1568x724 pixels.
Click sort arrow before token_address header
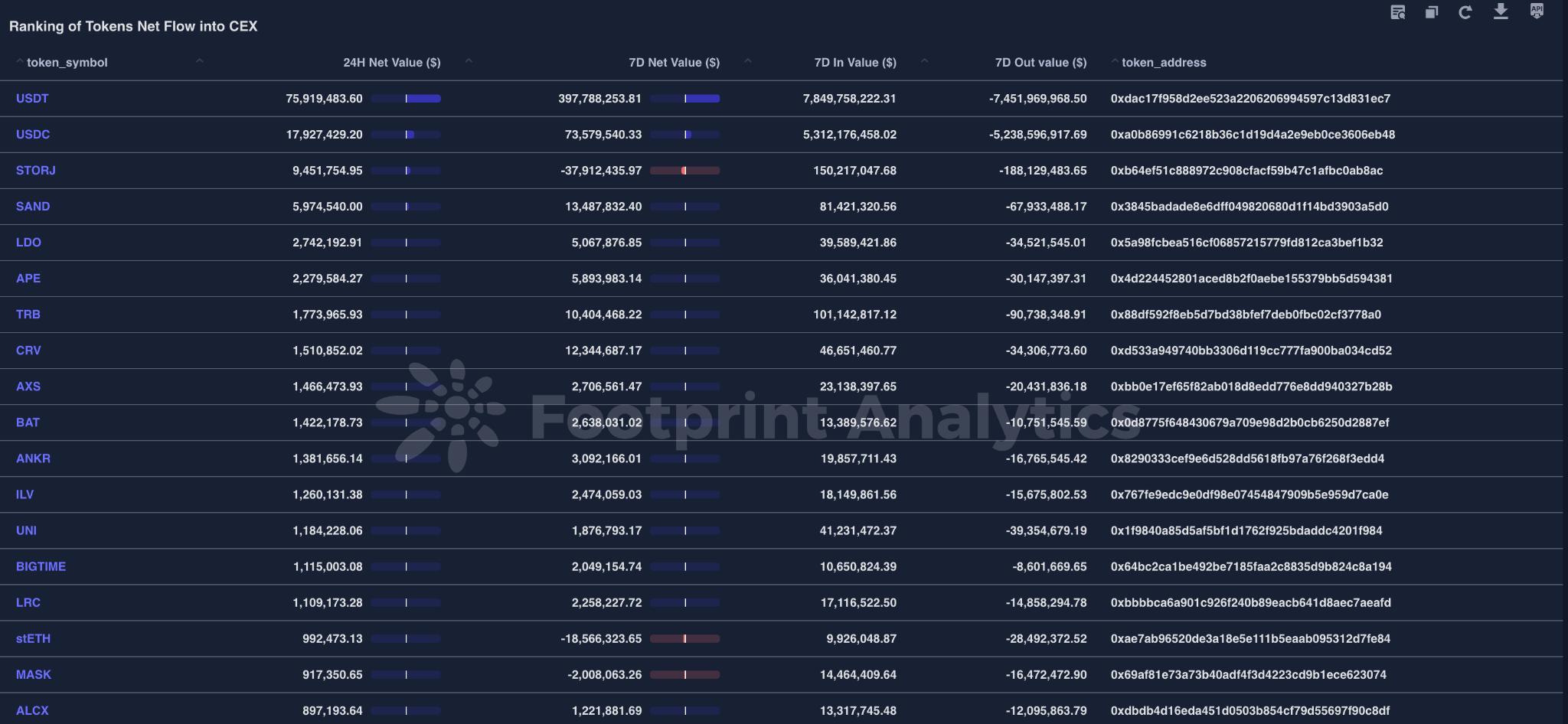pos(1115,62)
